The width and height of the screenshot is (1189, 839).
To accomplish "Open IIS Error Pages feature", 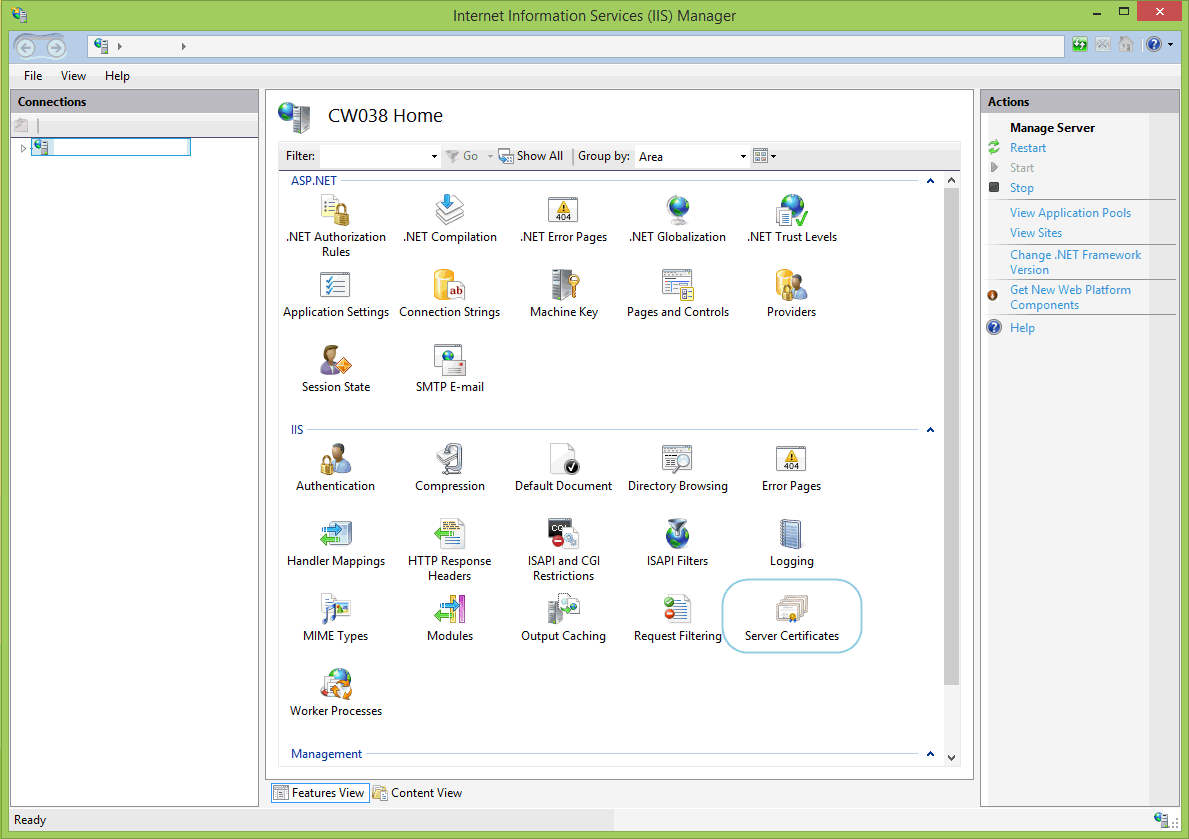I will 792,468.
